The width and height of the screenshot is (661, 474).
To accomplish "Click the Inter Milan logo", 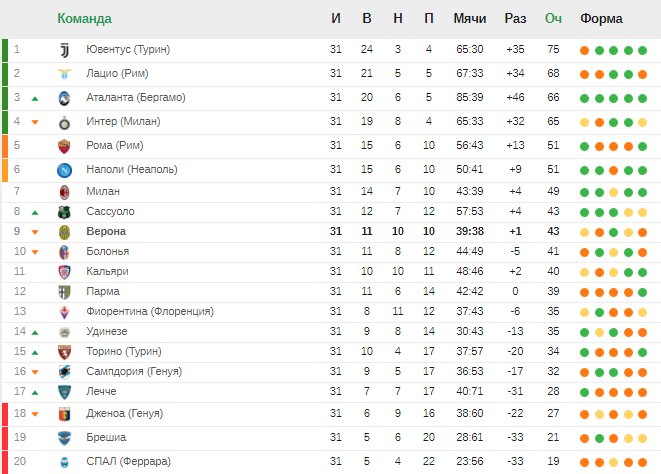I will [x=64, y=122].
